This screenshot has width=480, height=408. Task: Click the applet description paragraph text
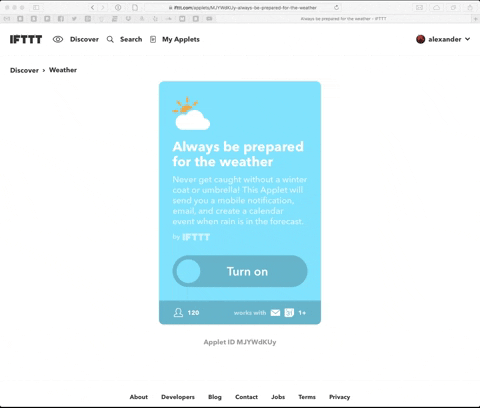[x=239, y=200]
